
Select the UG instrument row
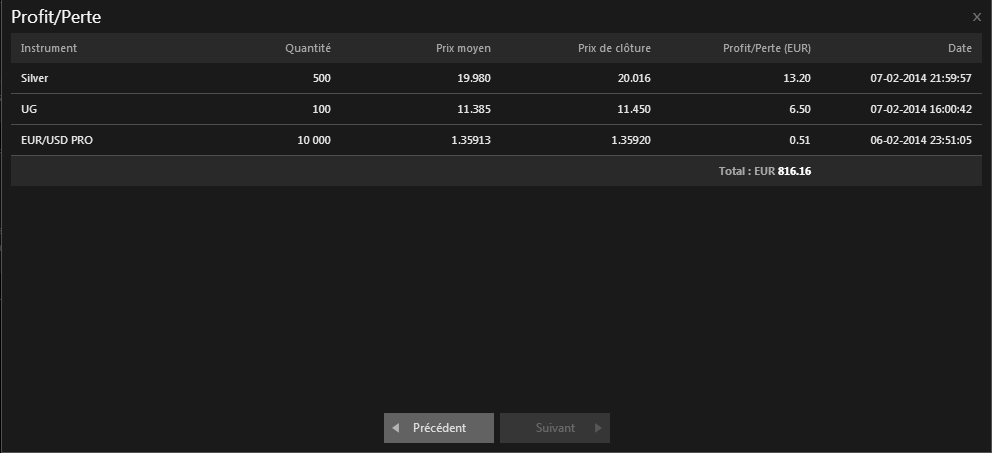tap(29, 109)
